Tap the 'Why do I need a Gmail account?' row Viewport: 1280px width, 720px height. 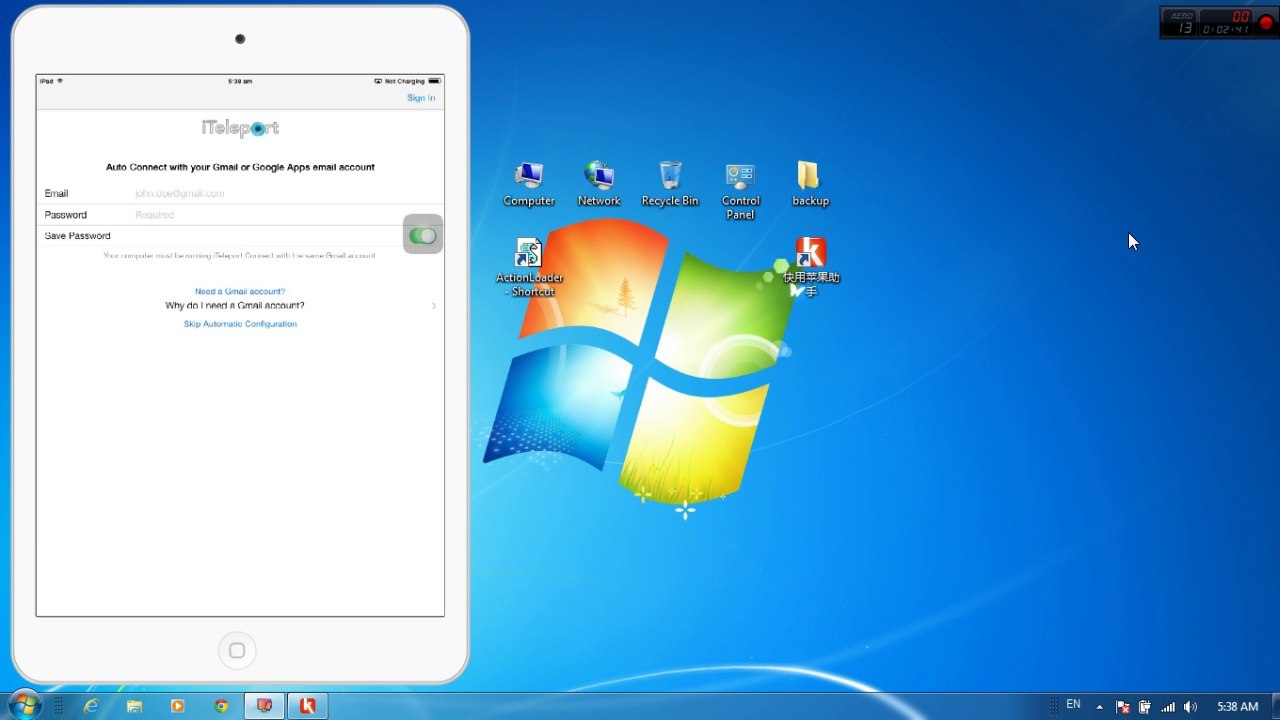pyautogui.click(x=240, y=306)
